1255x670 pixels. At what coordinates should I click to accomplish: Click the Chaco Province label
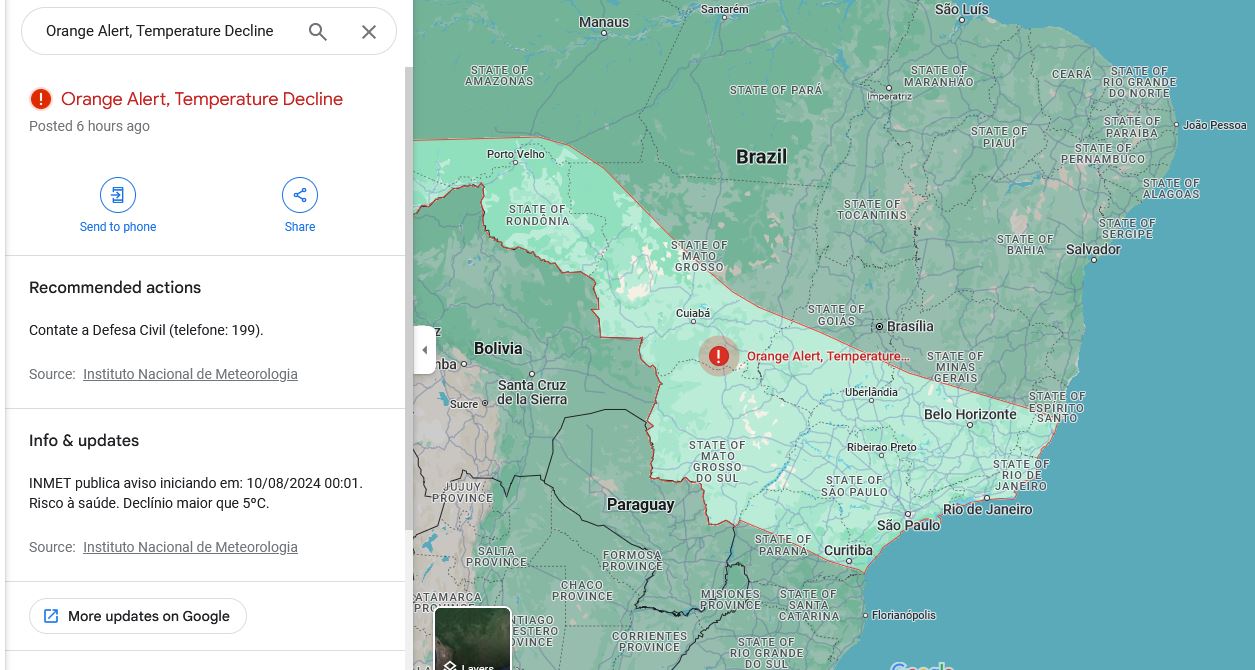[582, 591]
